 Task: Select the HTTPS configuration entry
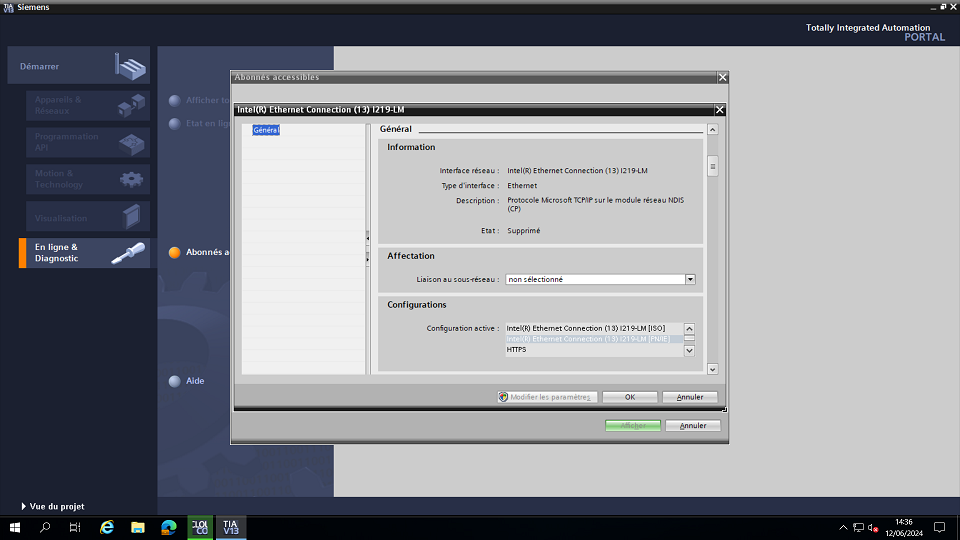pyautogui.click(x=516, y=350)
